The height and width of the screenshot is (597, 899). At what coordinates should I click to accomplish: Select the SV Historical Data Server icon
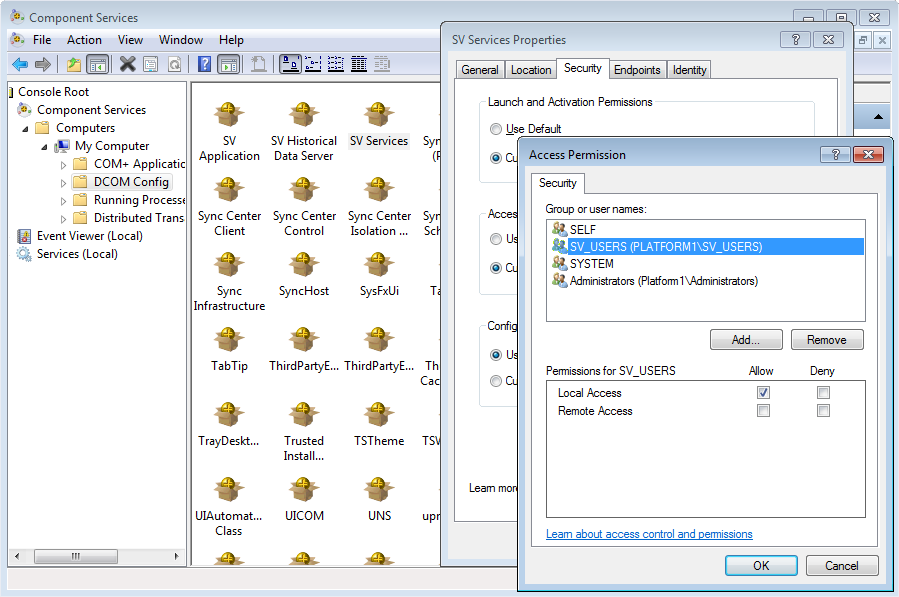pos(304,114)
